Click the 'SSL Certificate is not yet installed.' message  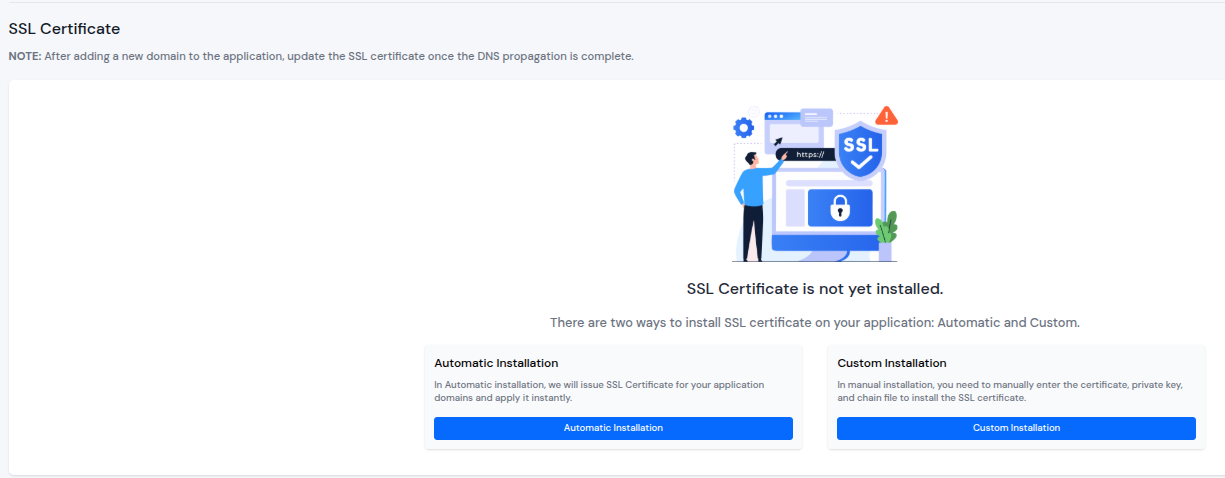click(815, 289)
